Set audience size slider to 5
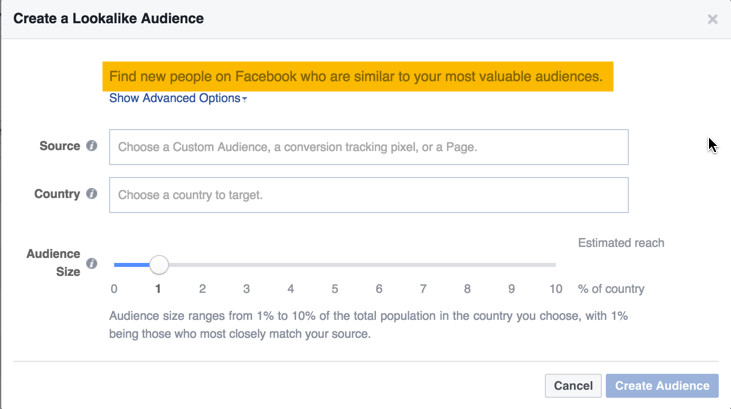Viewport: 731px width, 409px height. pos(335,265)
